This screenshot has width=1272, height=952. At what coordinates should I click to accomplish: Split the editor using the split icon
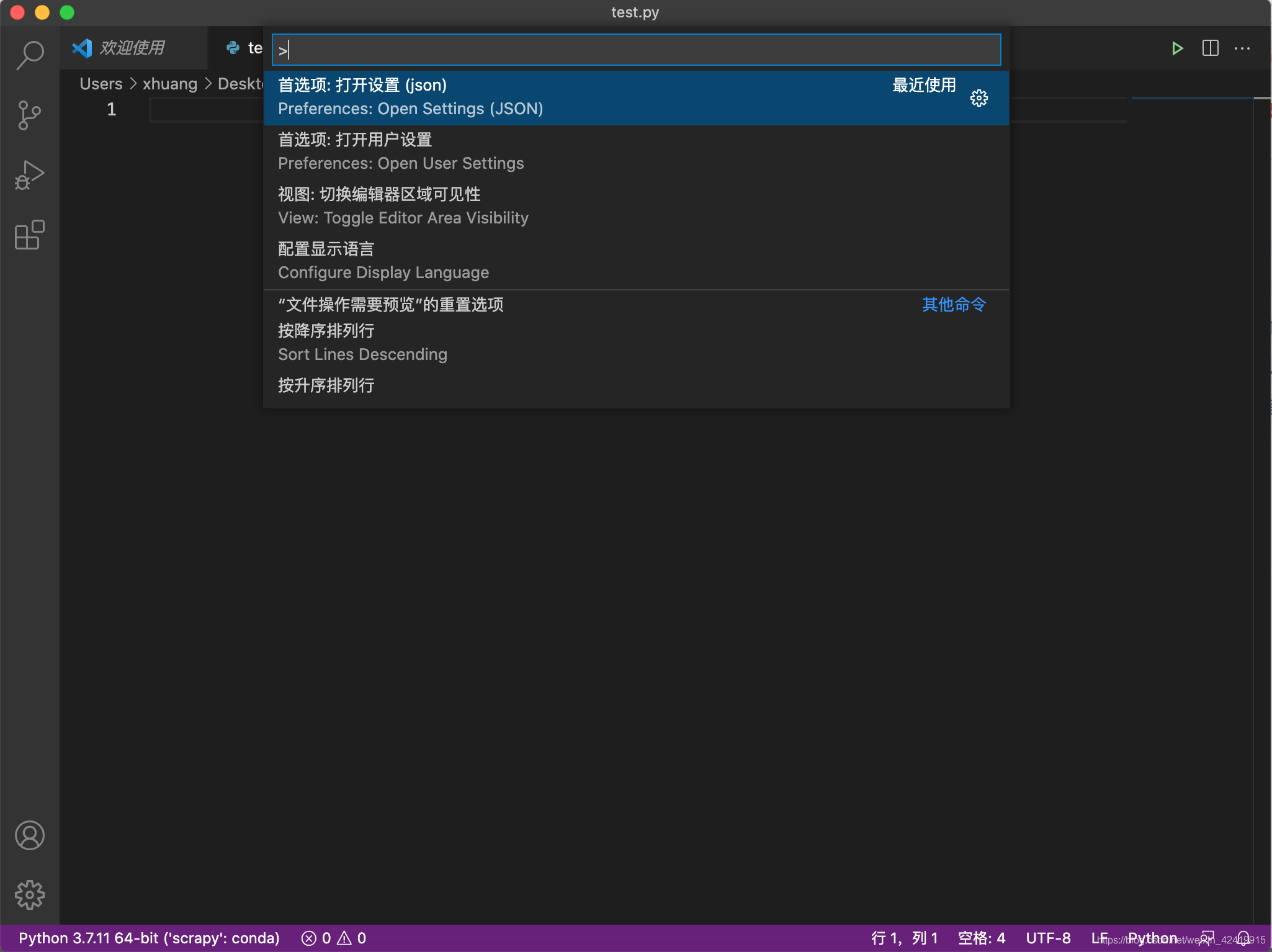(x=1210, y=48)
